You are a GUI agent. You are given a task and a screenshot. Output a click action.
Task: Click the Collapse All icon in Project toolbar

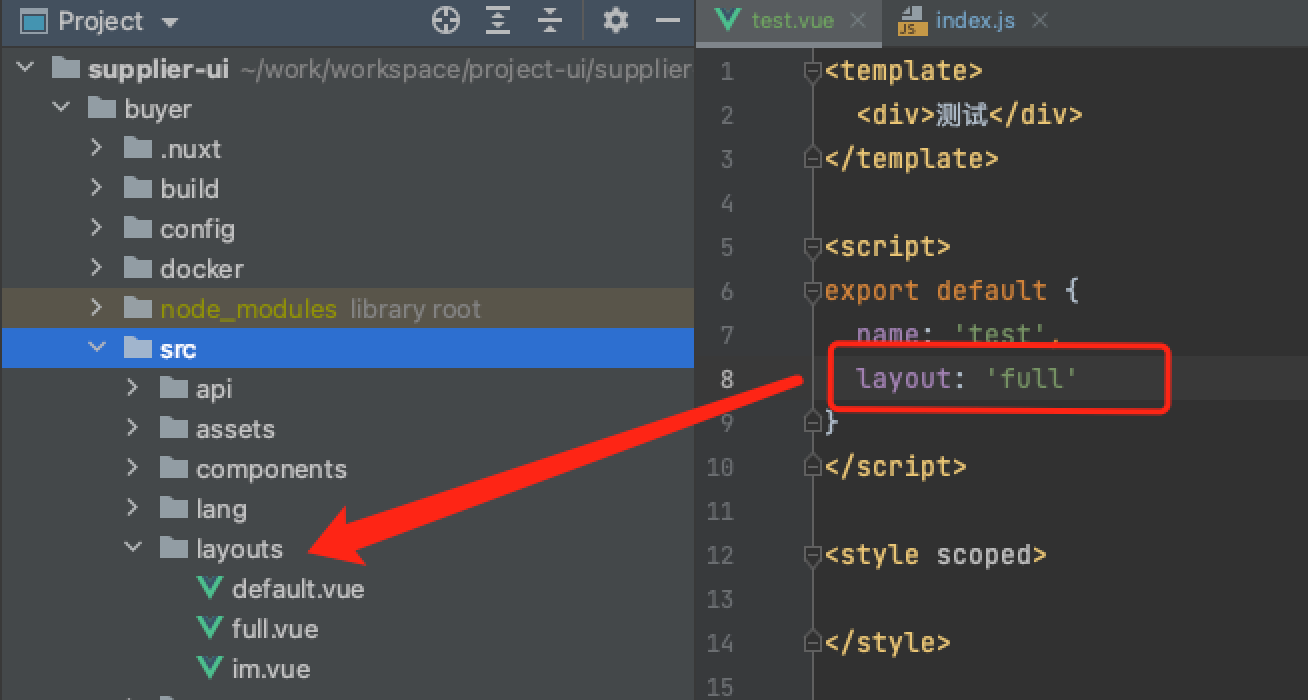click(x=550, y=20)
